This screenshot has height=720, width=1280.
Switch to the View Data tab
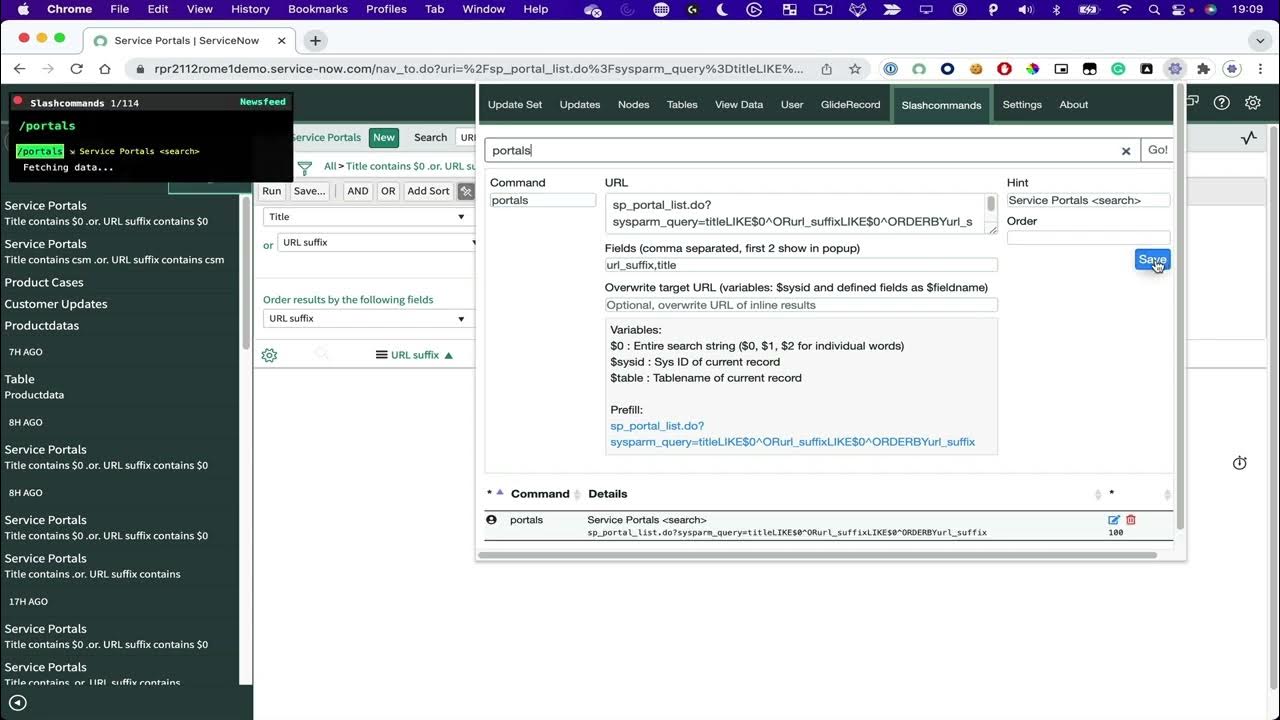click(x=739, y=105)
